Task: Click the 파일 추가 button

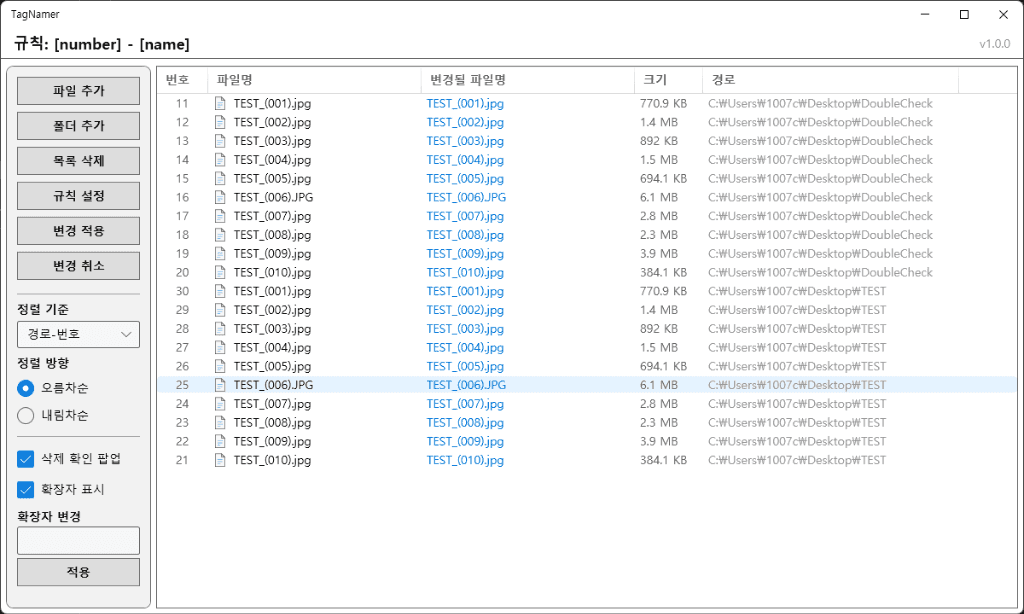Action: 78,91
